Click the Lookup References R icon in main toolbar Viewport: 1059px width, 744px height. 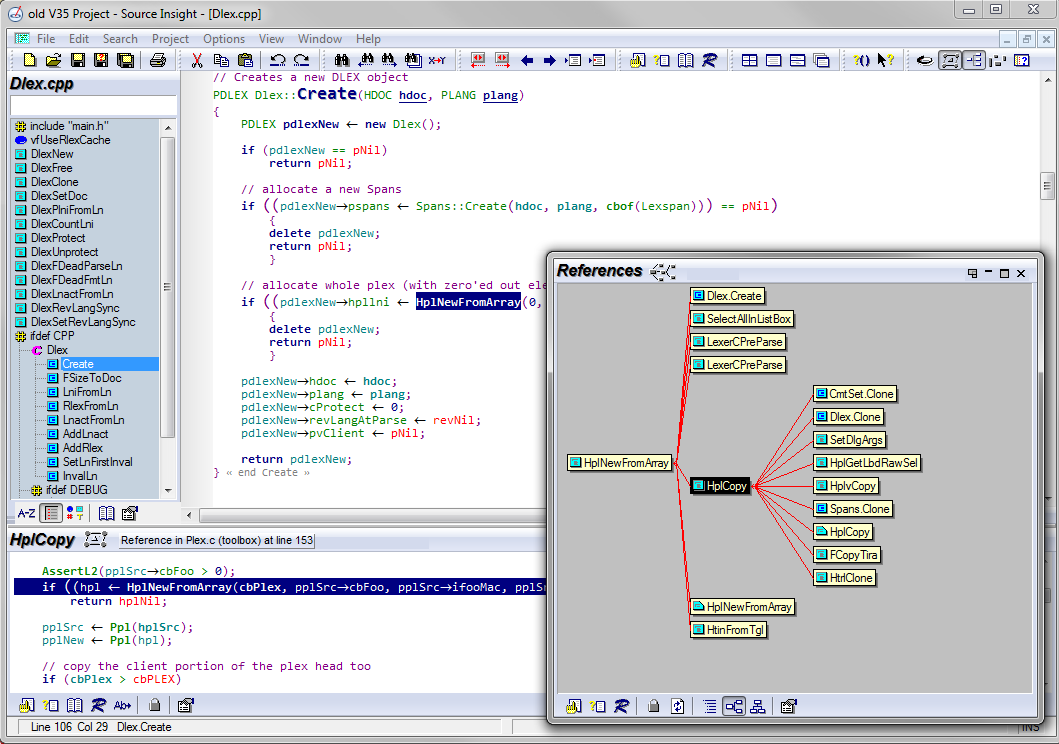pos(709,60)
